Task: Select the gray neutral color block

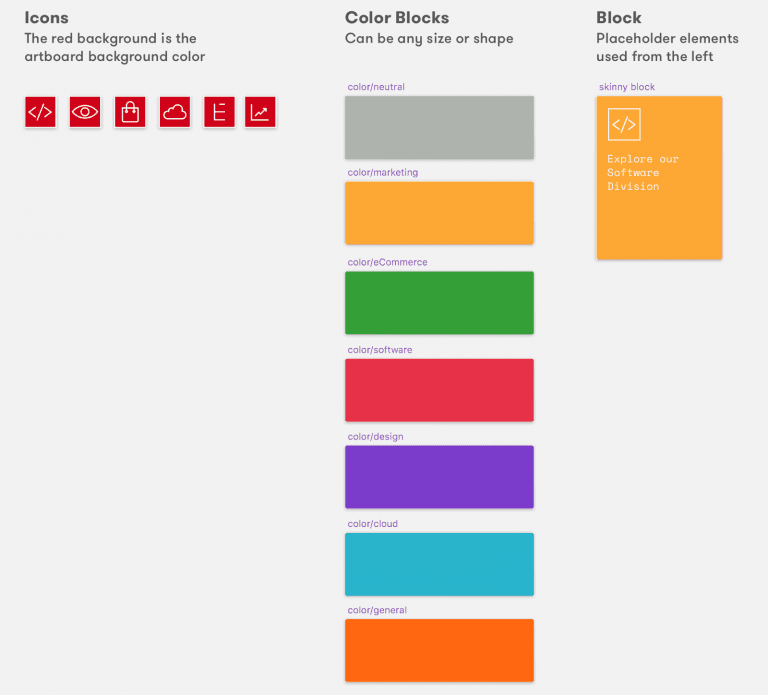Action: (x=439, y=127)
